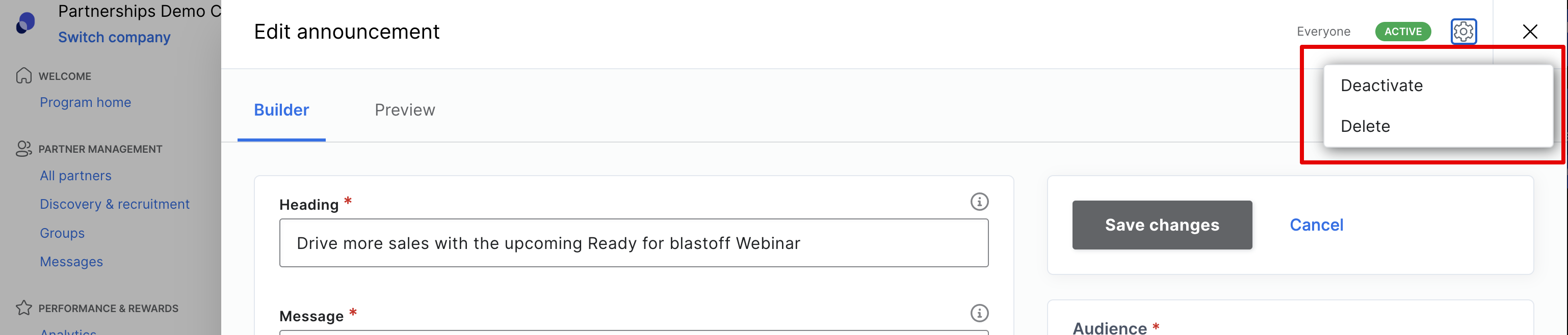Open the settings gear menu
This screenshot has height=335, width=1568.
pos(1464,31)
